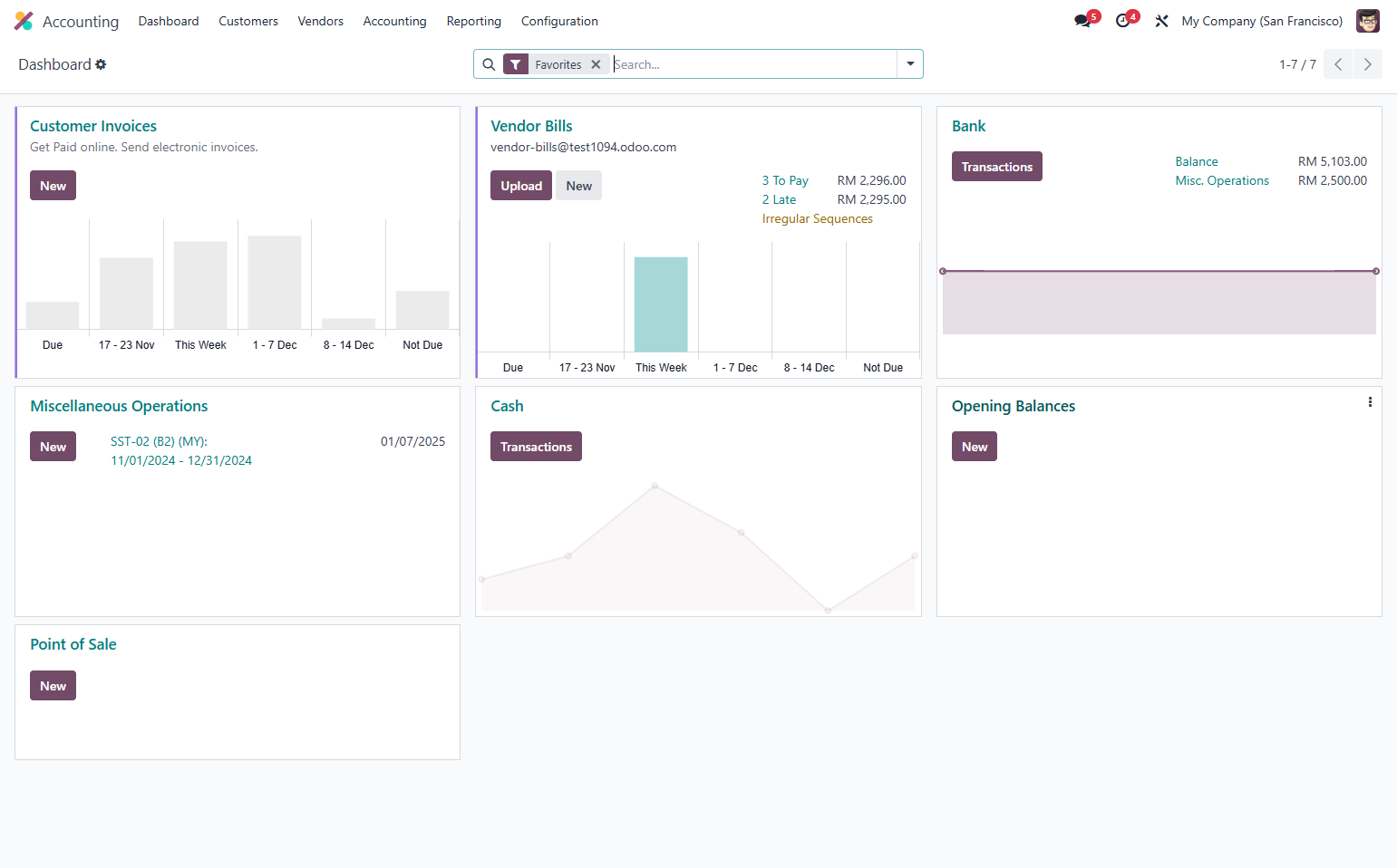Open the Vendor Bills journal title

[531, 126]
